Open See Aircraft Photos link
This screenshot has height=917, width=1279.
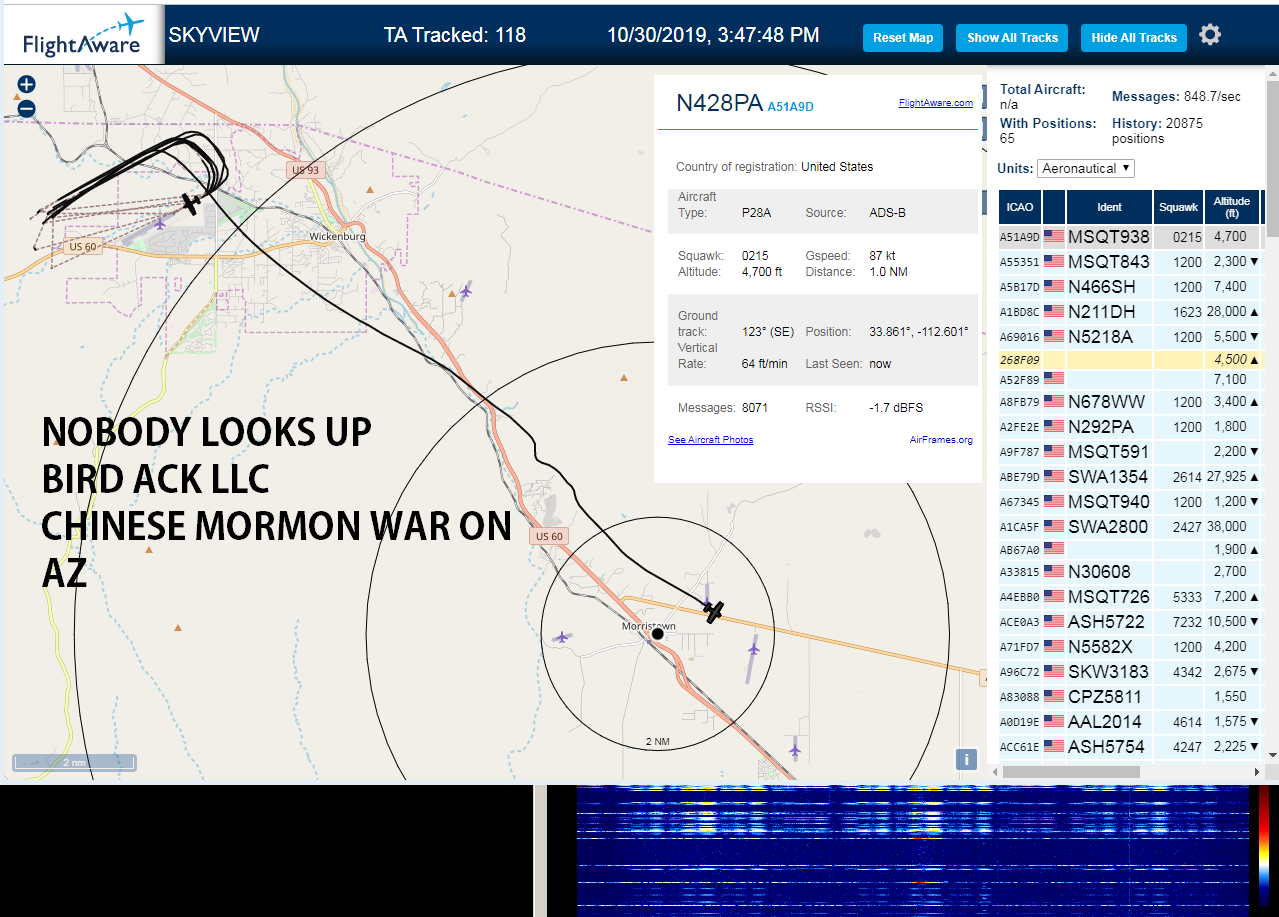coord(711,440)
